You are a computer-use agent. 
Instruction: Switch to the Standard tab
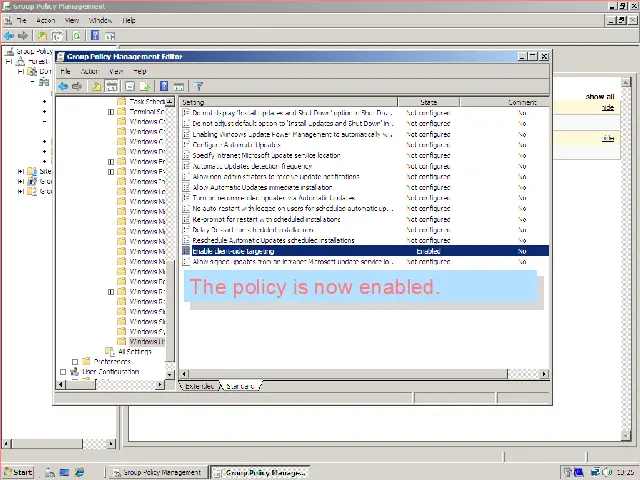240,386
